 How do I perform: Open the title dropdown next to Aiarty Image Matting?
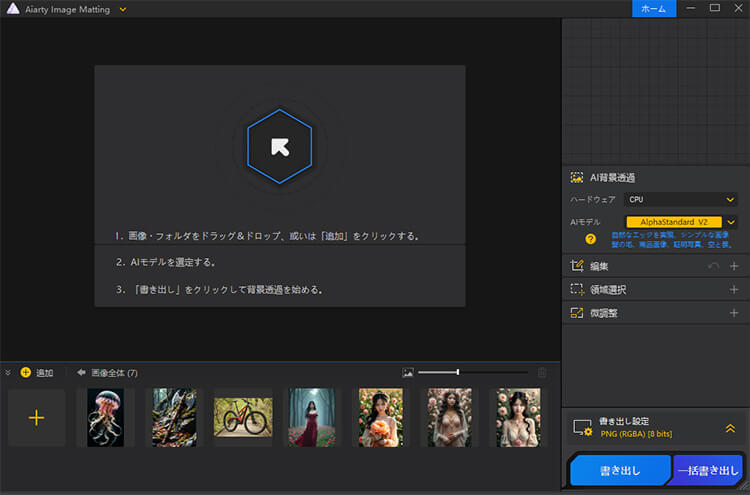click(x=123, y=9)
